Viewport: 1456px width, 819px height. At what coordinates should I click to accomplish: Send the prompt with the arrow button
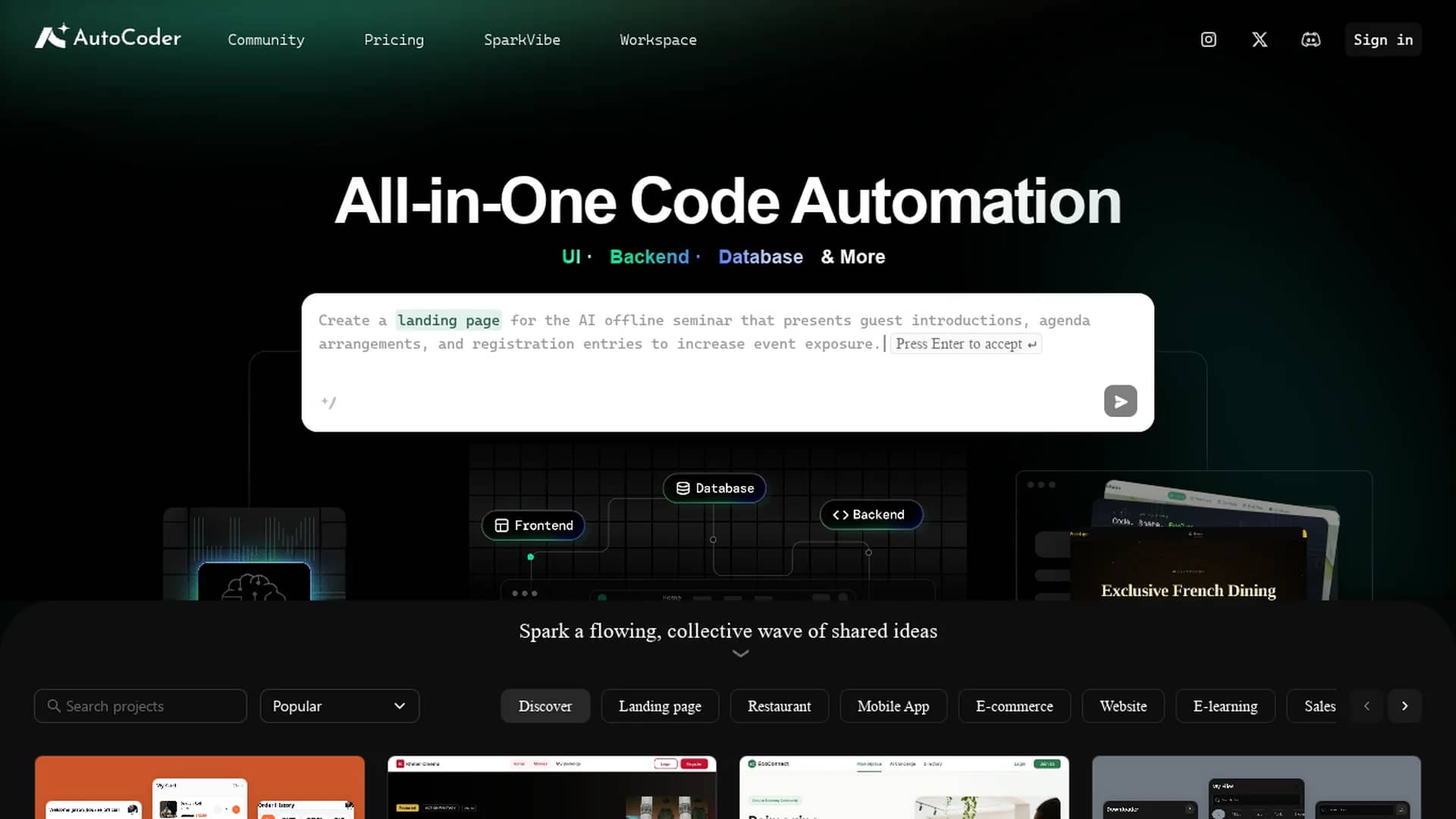(x=1120, y=401)
